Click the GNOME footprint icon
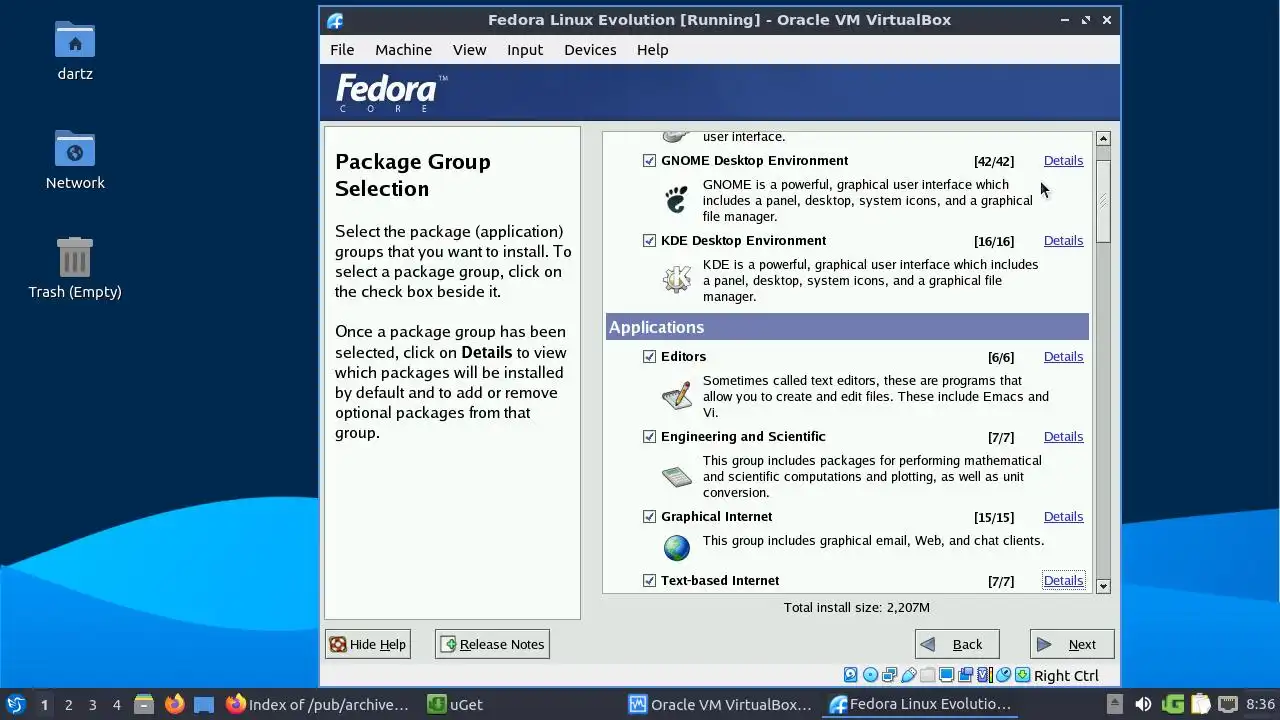 (677, 199)
